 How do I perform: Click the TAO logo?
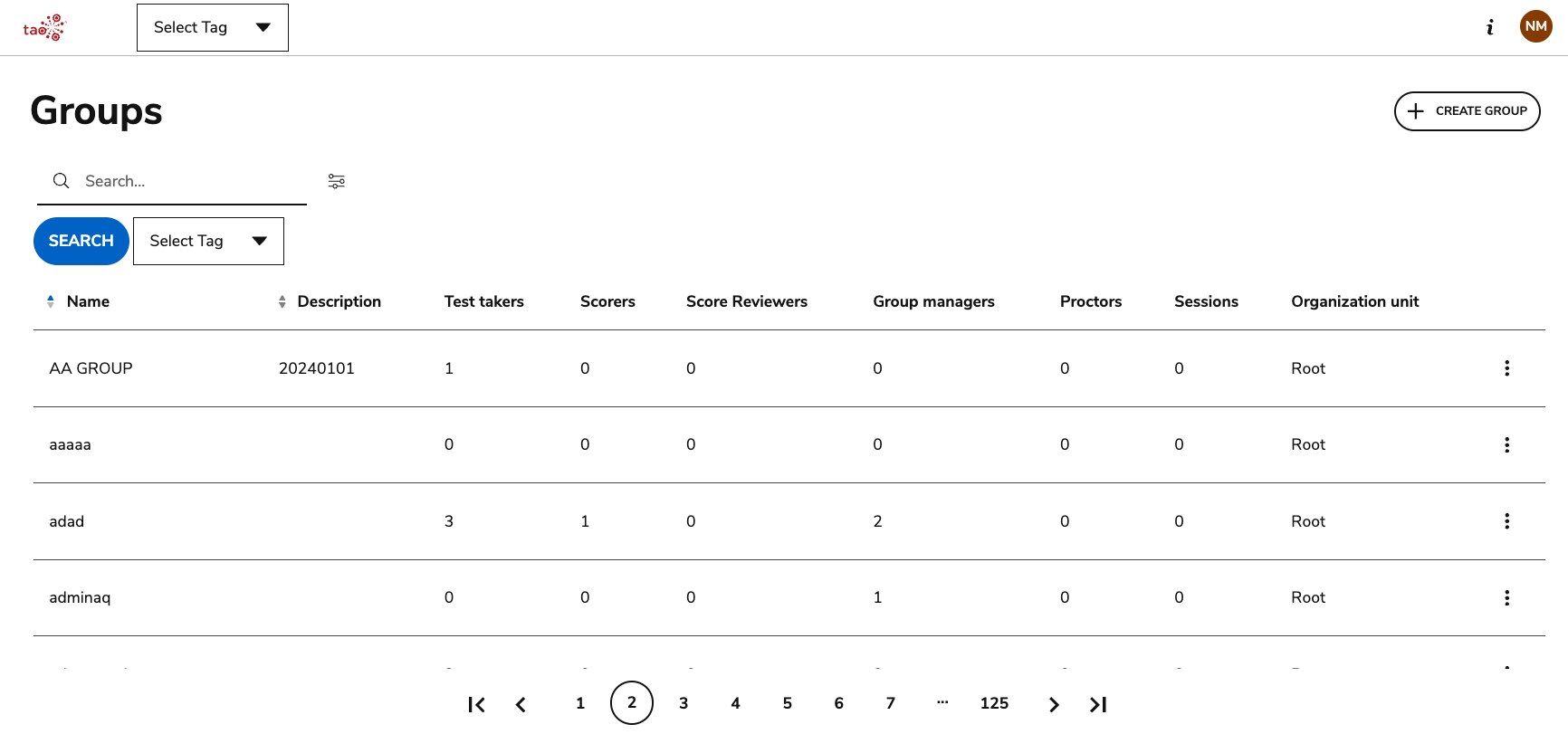[x=44, y=26]
